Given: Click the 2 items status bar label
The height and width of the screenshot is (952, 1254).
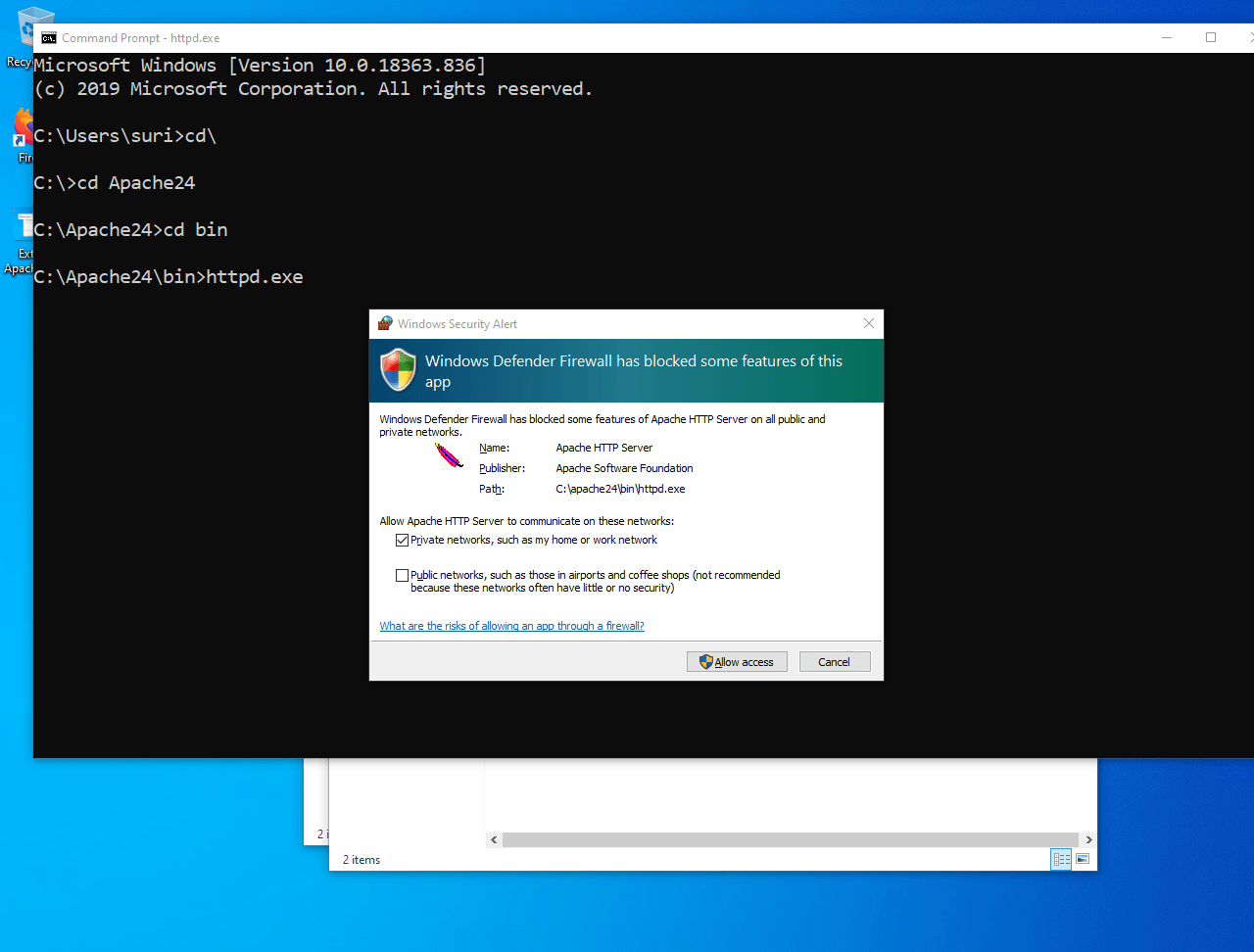Looking at the screenshot, I should point(361,859).
